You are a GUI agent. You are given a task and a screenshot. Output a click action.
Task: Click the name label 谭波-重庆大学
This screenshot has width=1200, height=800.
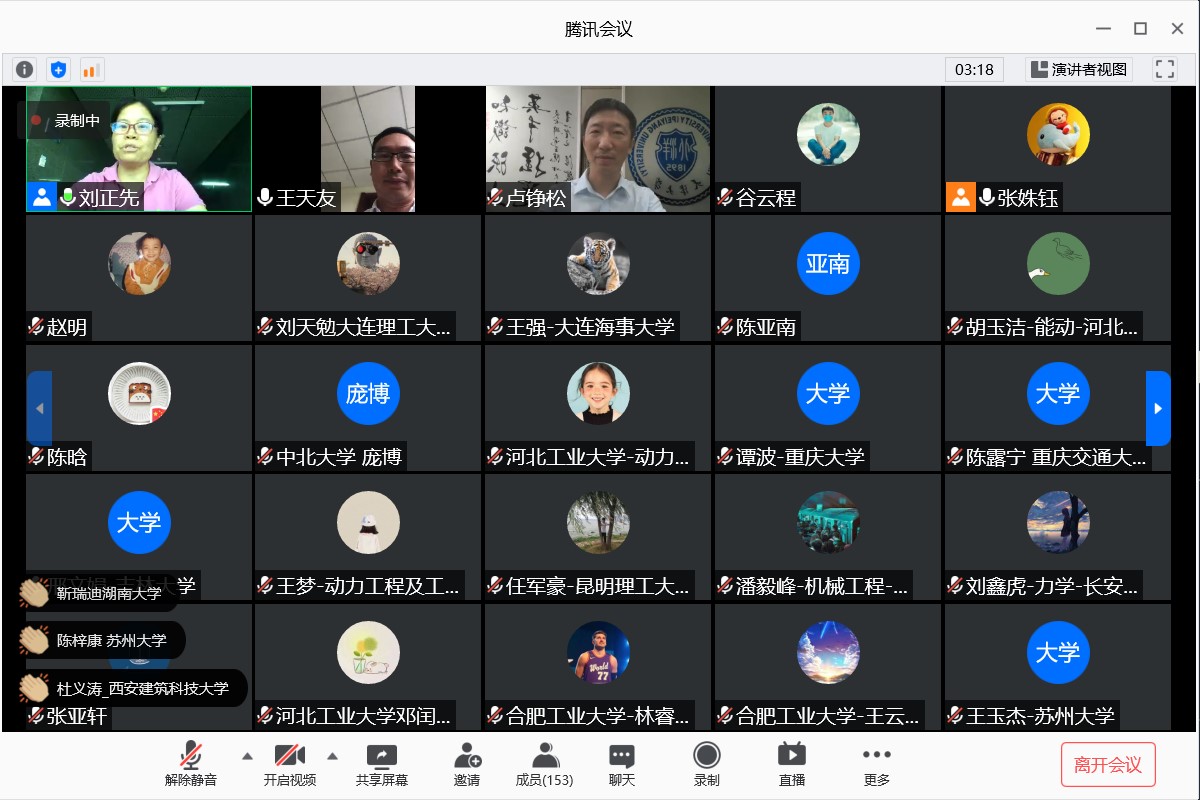(x=800, y=457)
